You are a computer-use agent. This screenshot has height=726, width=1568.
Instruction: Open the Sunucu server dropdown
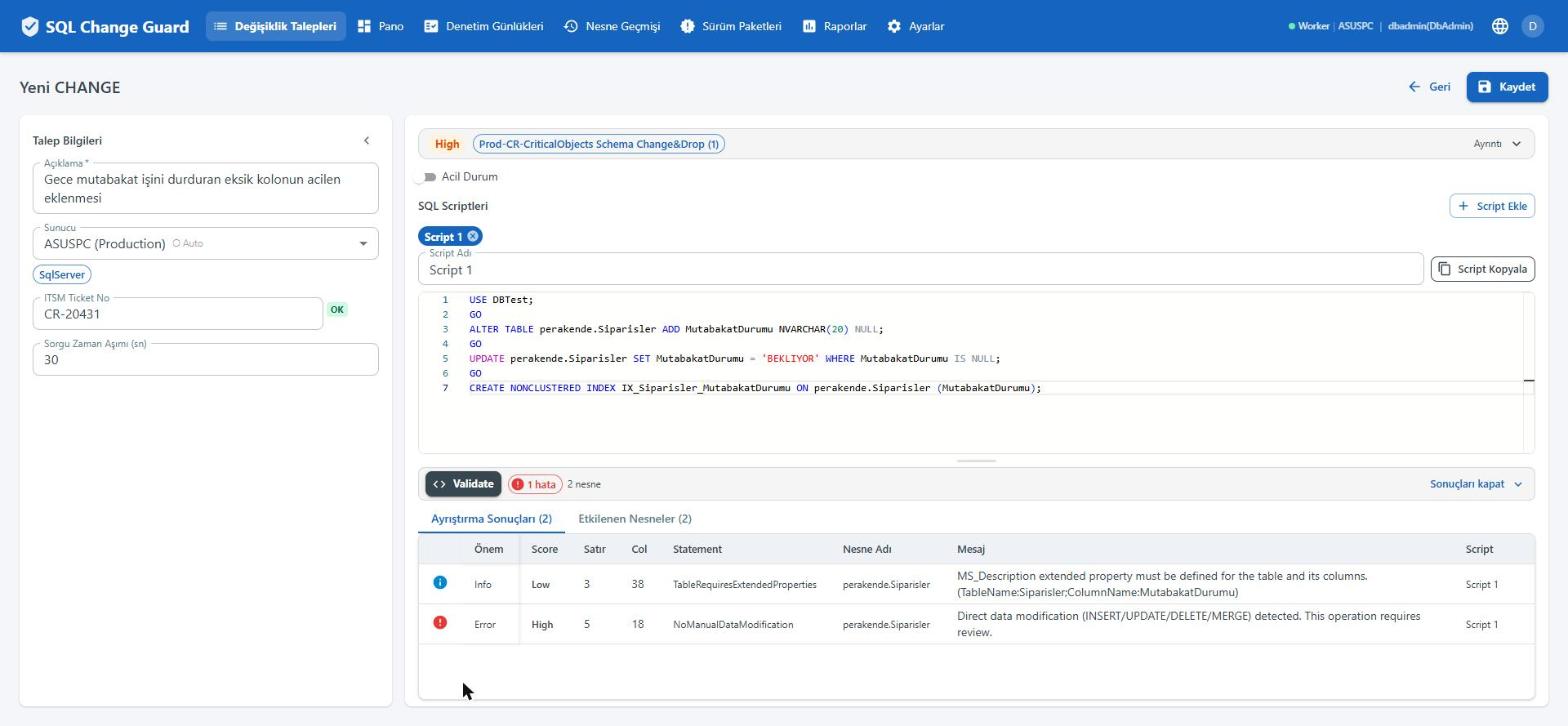pyautogui.click(x=206, y=243)
